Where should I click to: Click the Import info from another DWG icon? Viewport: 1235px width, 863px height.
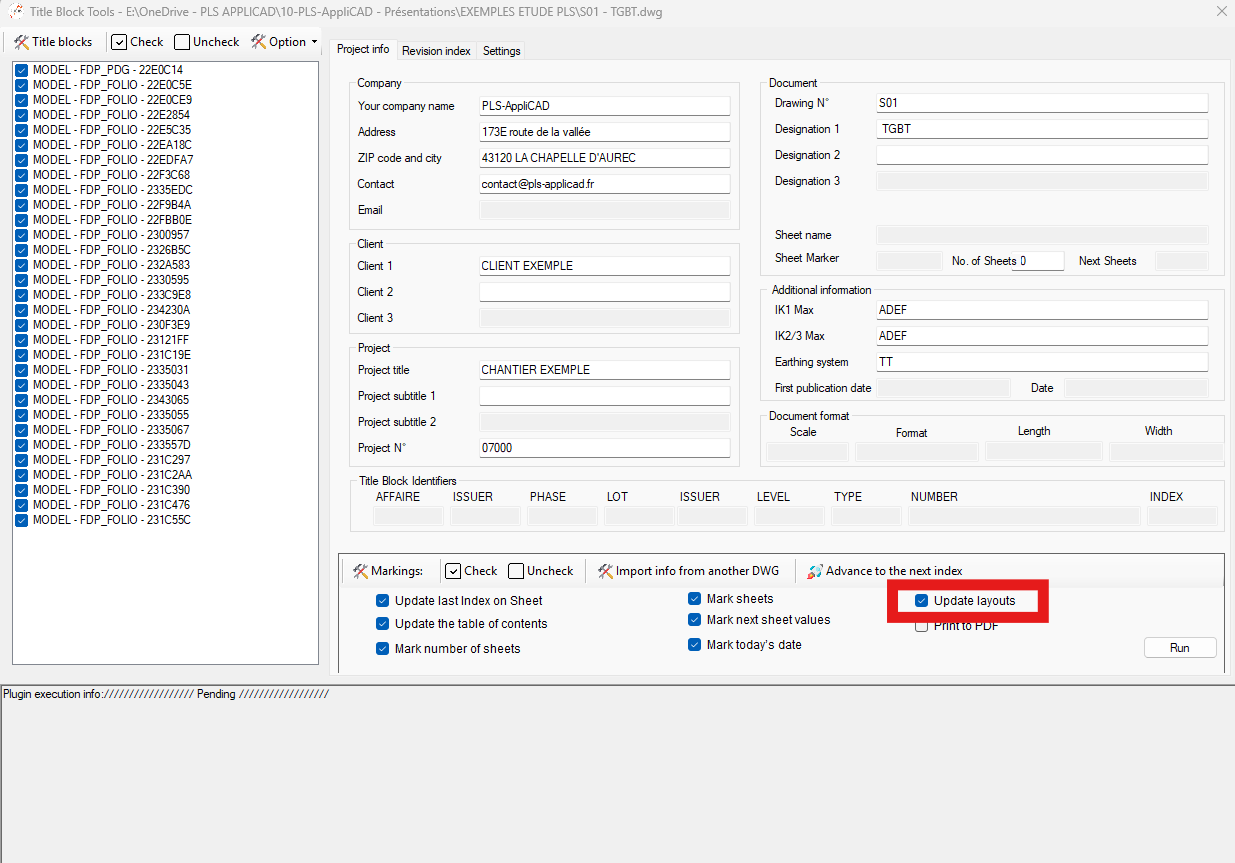tap(605, 571)
